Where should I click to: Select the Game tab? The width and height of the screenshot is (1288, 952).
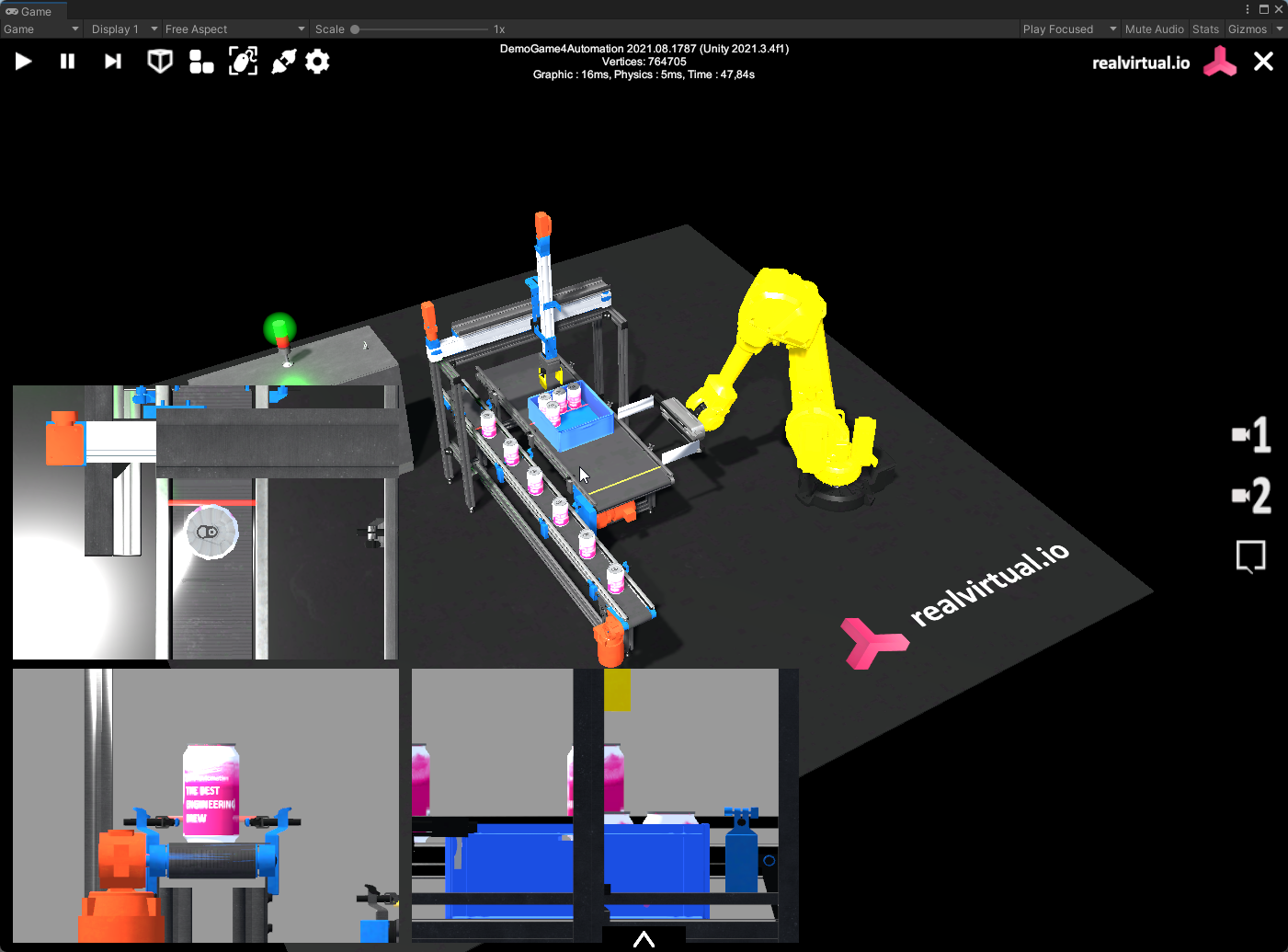click(x=29, y=11)
